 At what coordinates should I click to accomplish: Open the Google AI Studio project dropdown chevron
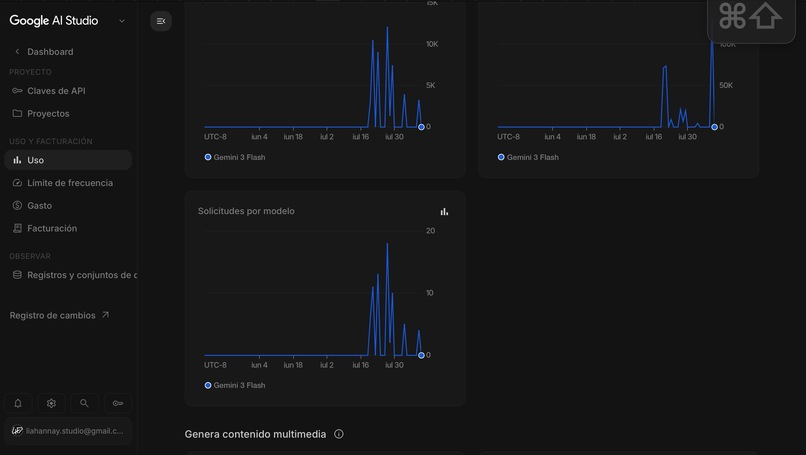pyautogui.click(x=122, y=21)
